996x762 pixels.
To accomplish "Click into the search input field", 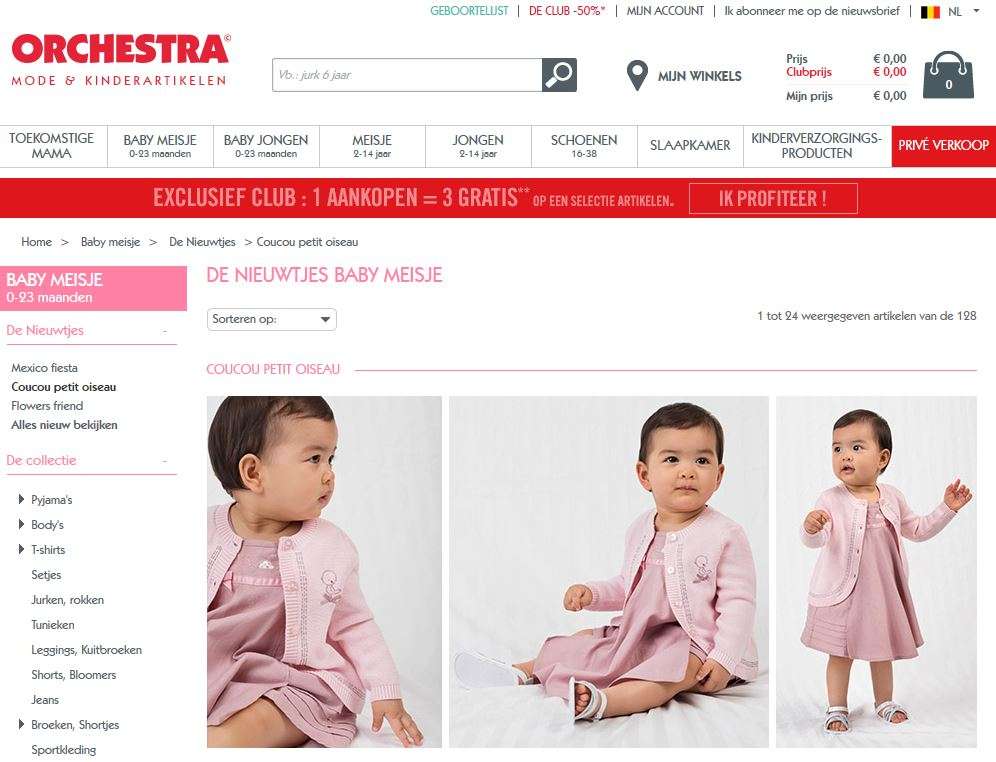I will coord(407,75).
